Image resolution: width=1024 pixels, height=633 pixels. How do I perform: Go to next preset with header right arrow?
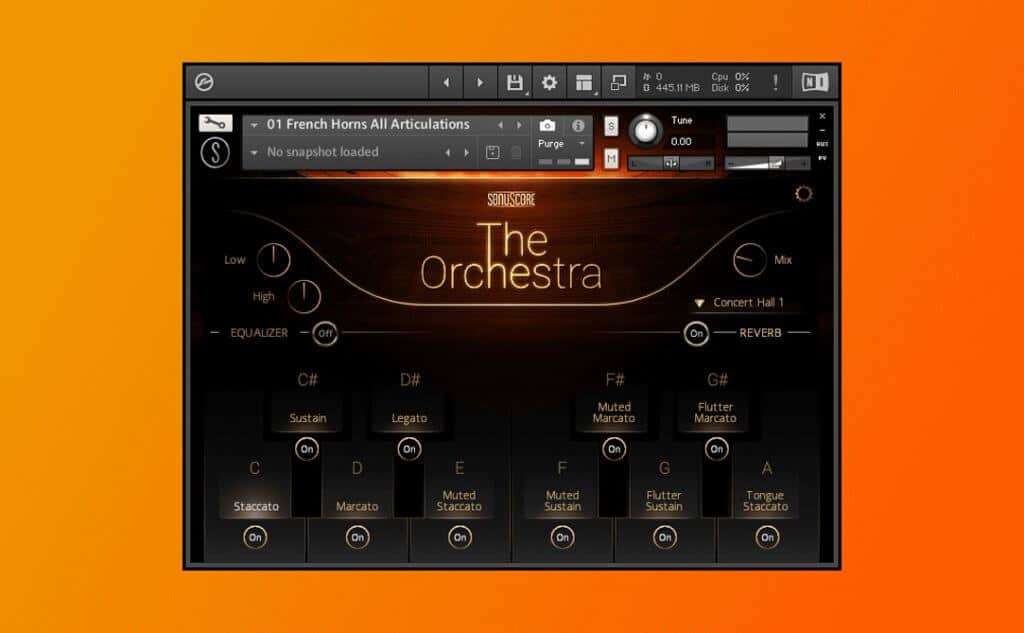pos(480,82)
